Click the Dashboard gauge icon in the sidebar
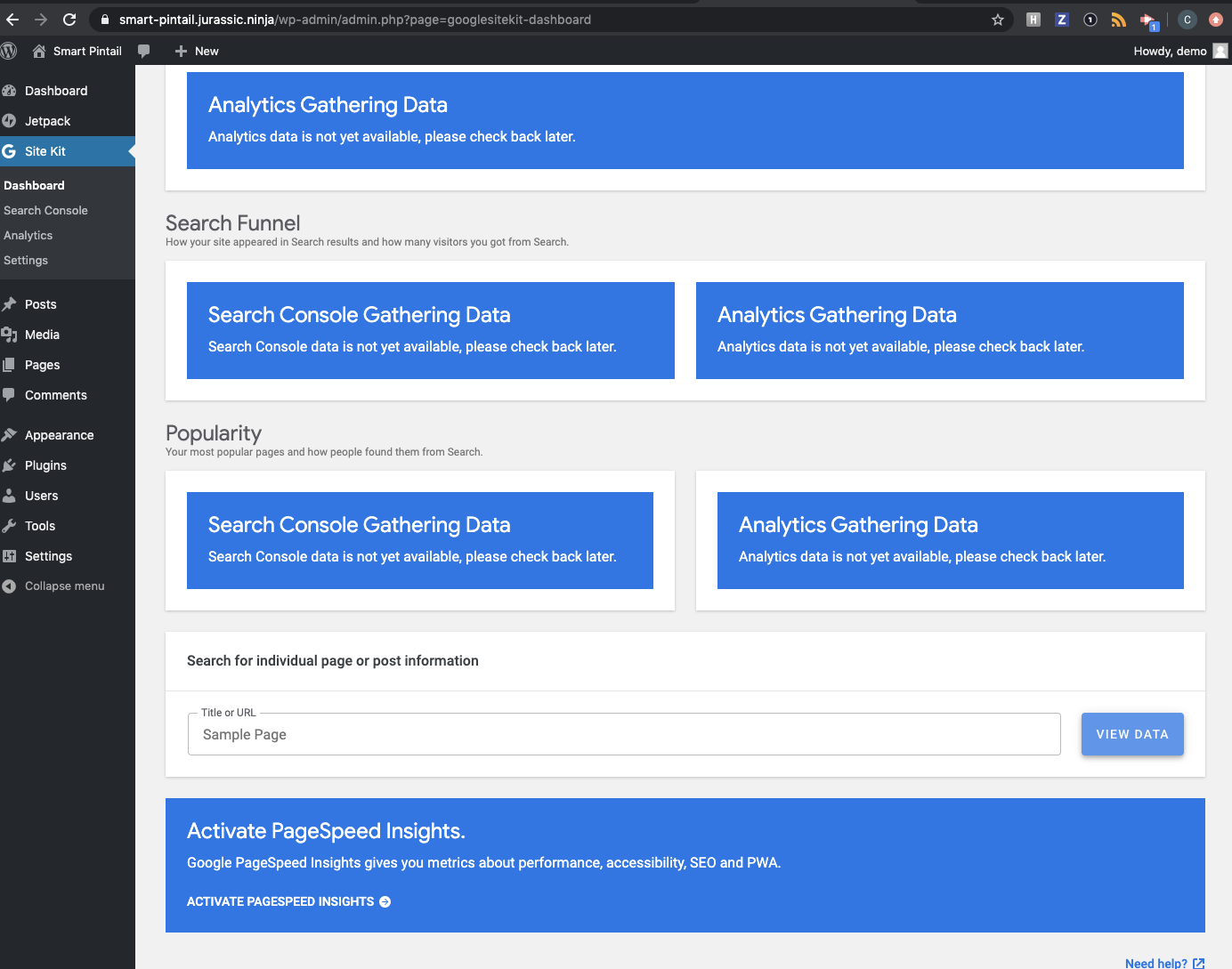The width and height of the screenshot is (1232, 969). [x=10, y=91]
